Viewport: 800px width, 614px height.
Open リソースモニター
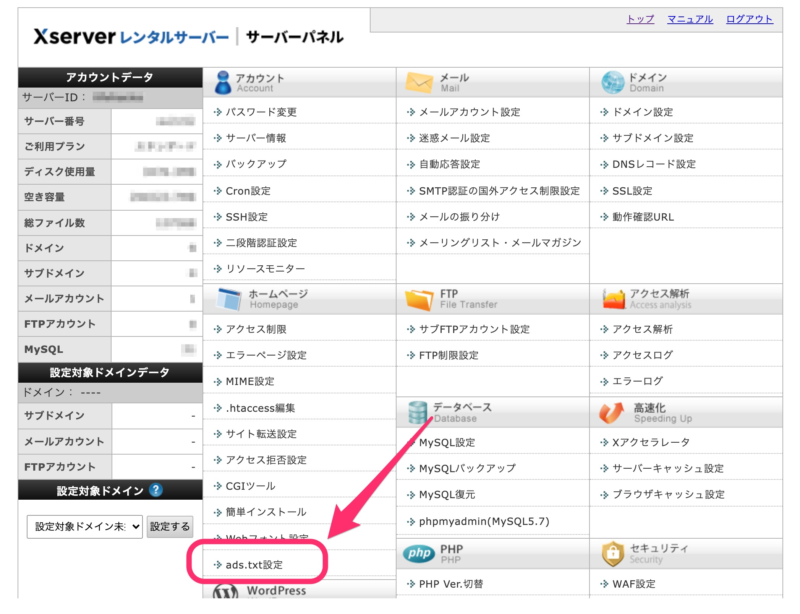[265, 269]
